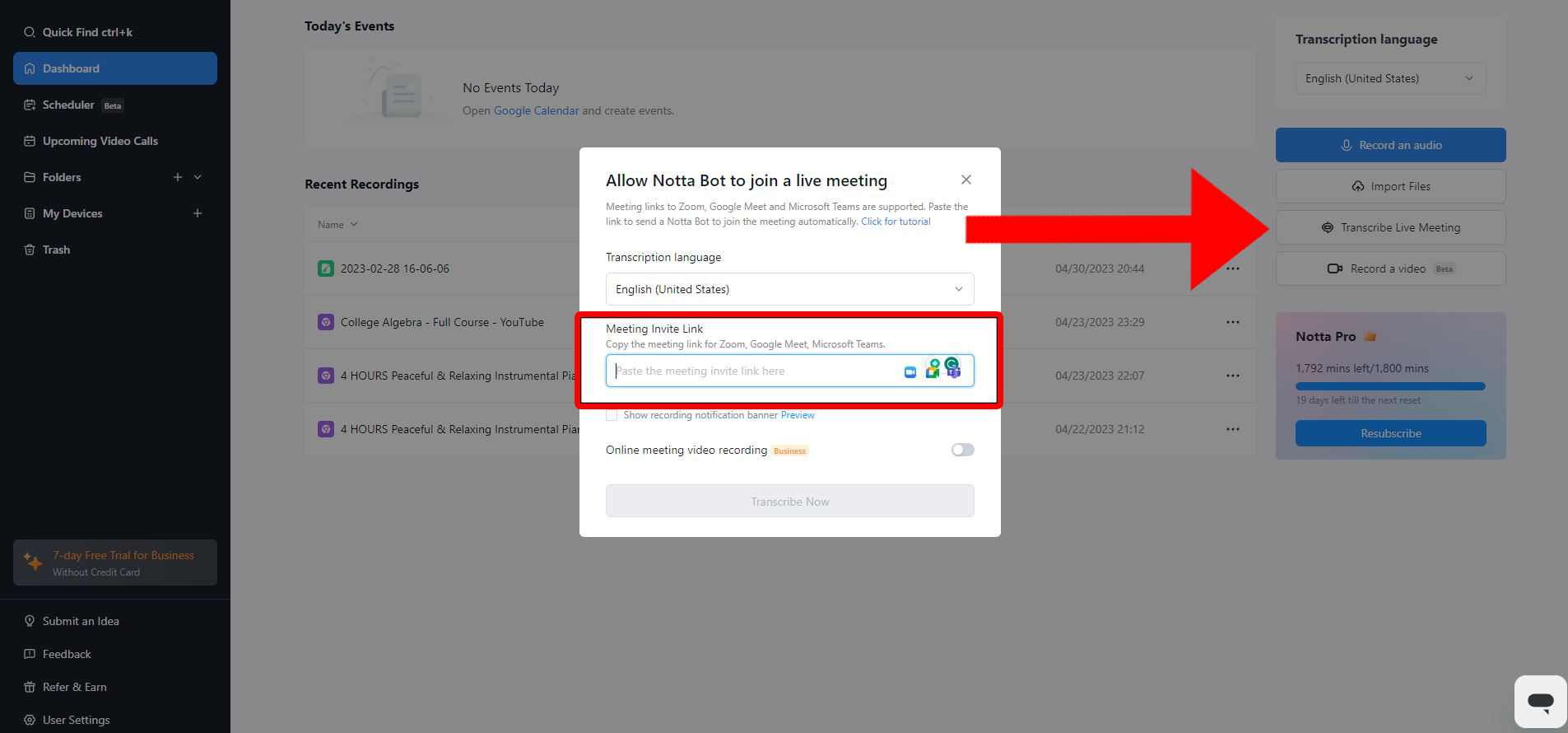Click Transcribe Now button
This screenshot has width=1568, height=733.
click(x=789, y=501)
